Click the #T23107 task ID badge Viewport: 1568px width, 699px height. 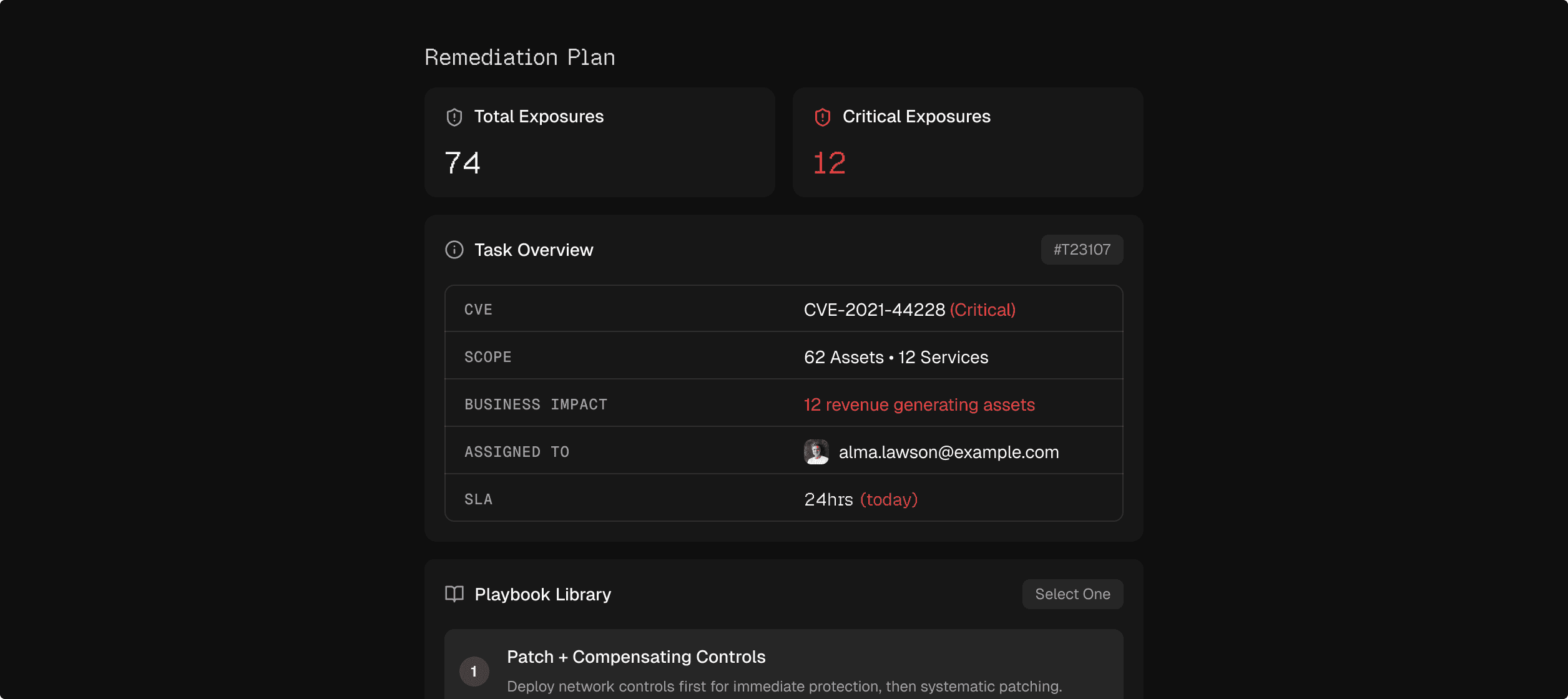tap(1082, 250)
